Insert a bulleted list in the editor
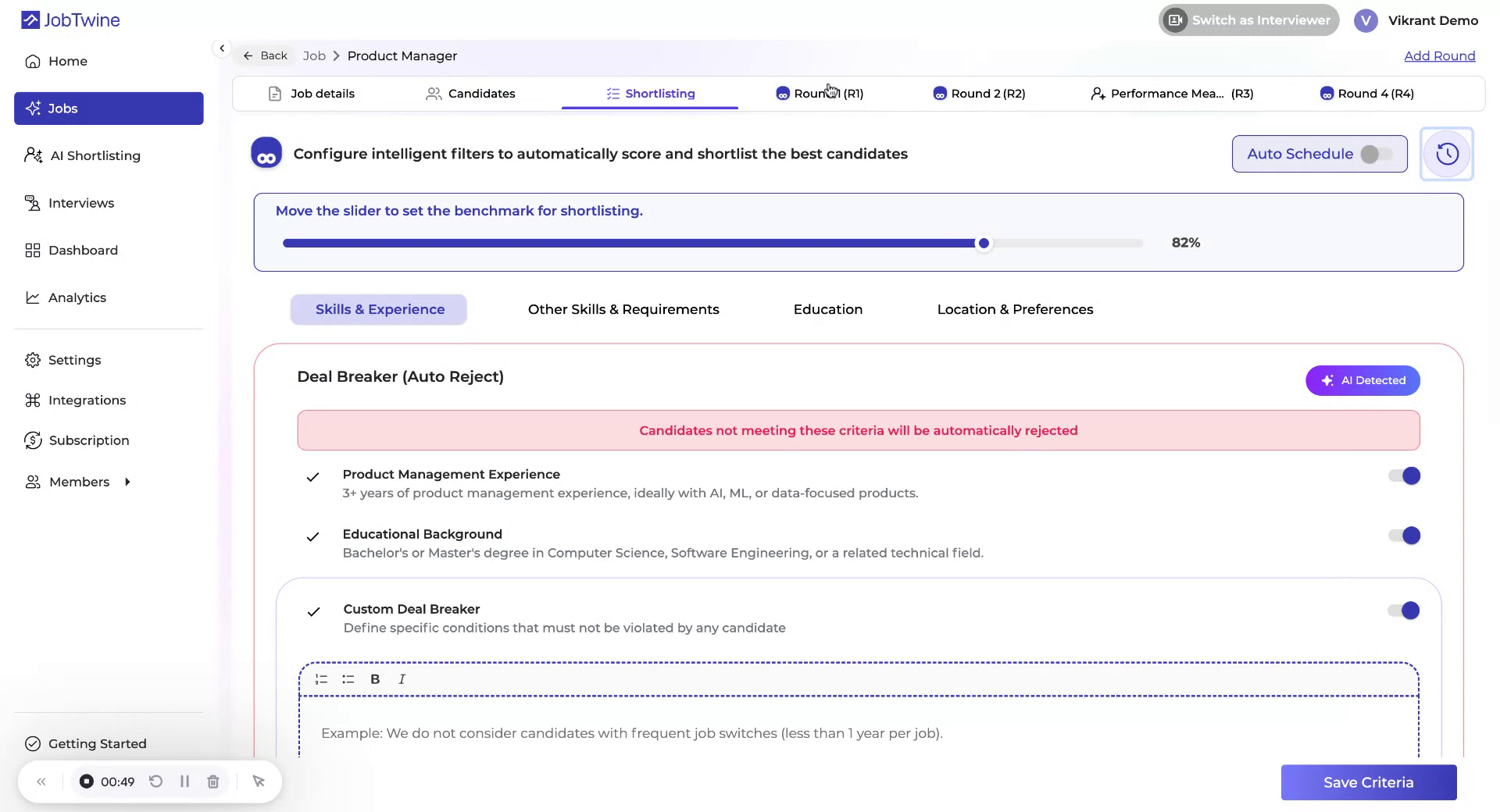Image resolution: width=1500 pixels, height=812 pixels. tap(348, 679)
